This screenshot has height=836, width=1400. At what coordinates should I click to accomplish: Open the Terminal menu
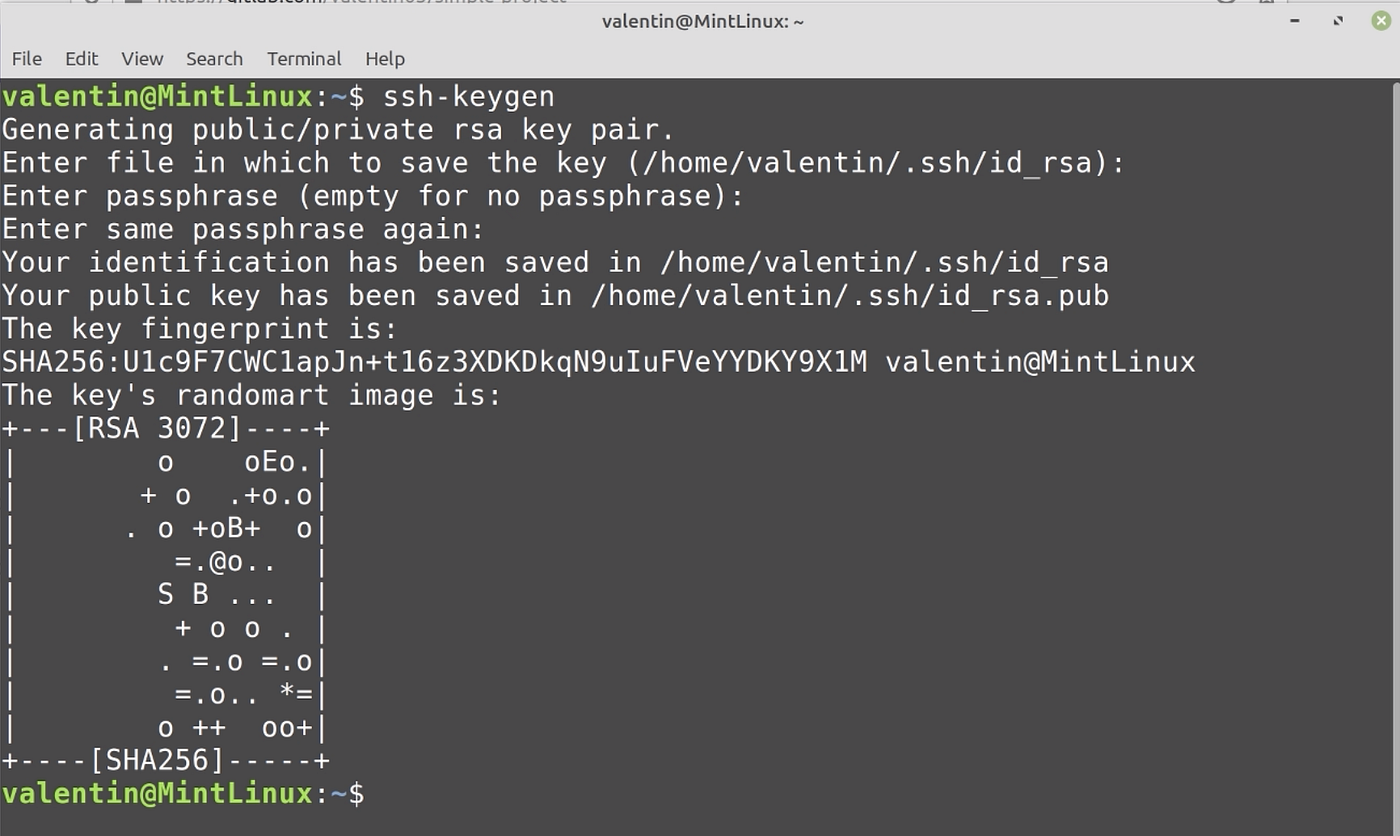tap(303, 59)
